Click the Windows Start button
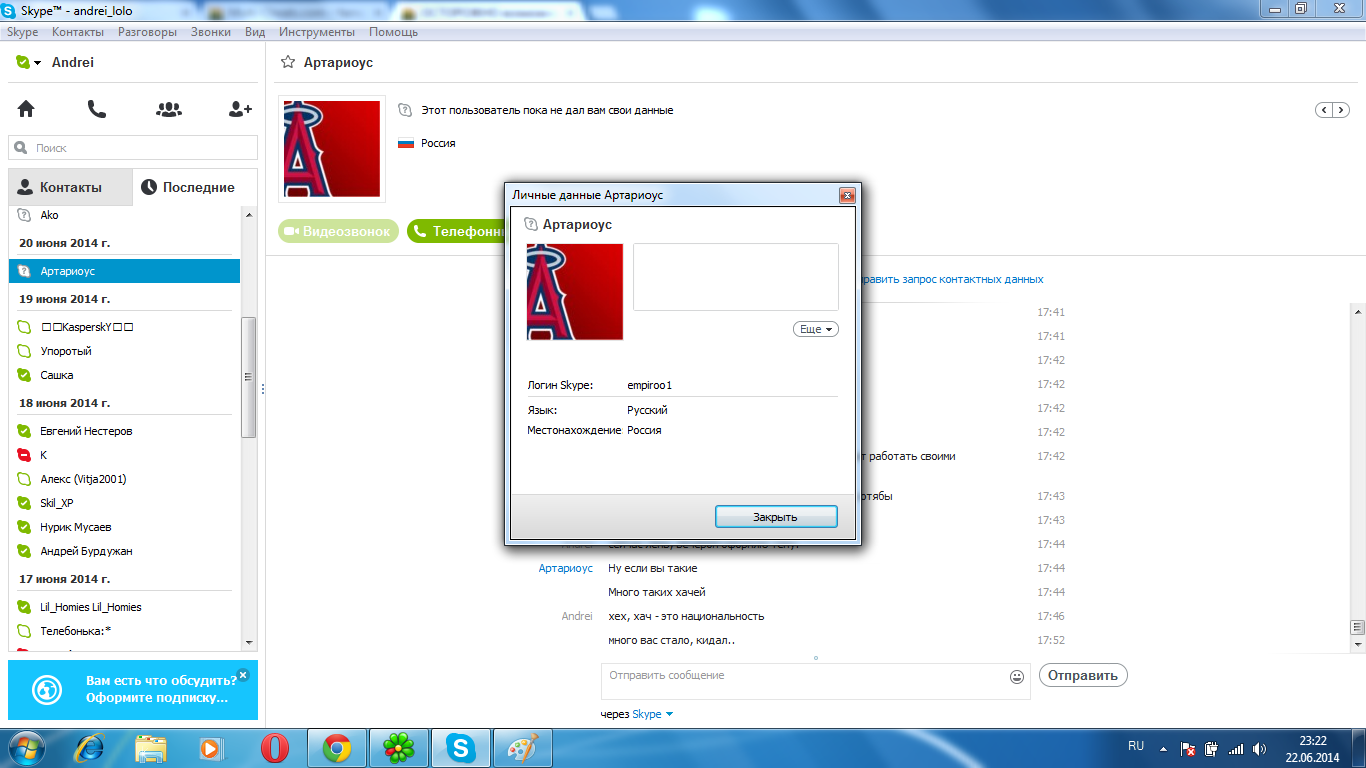Image resolution: width=1366 pixels, height=768 pixels. (26, 748)
